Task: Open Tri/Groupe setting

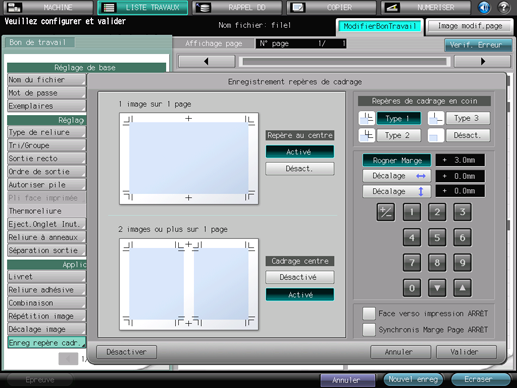Action: [x=47, y=146]
